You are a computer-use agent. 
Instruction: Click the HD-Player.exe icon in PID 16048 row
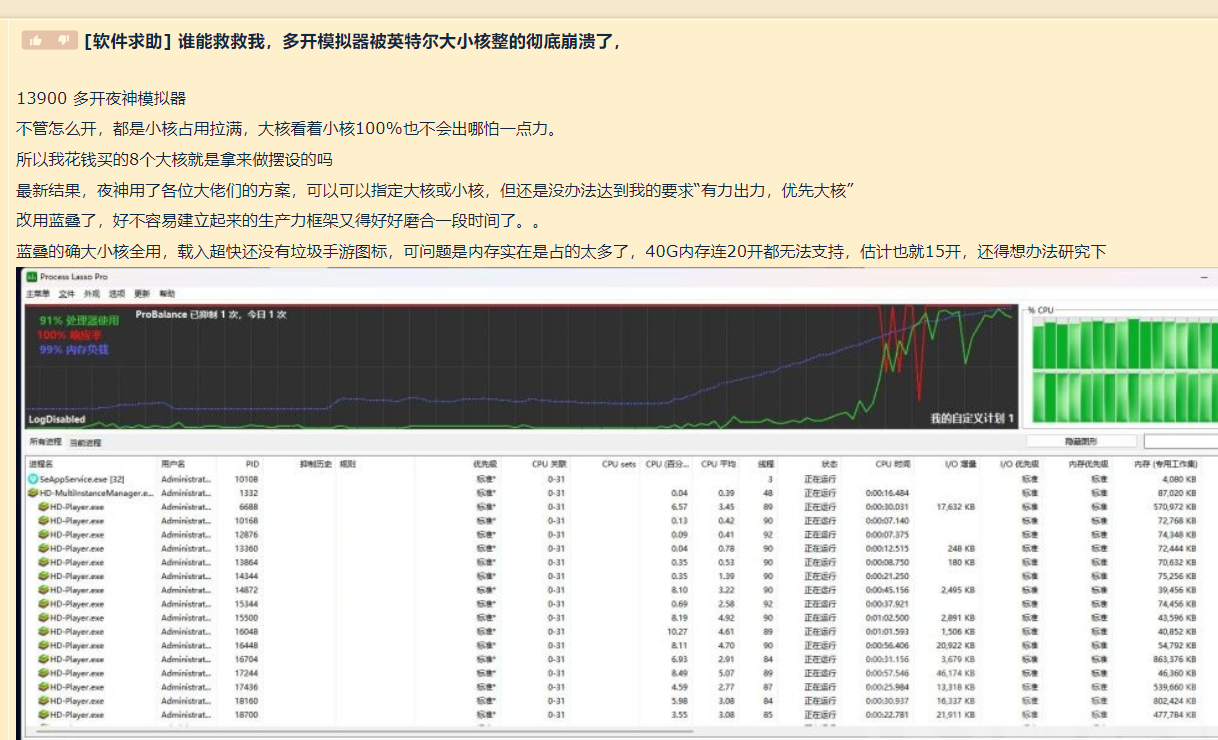[x=44, y=632]
